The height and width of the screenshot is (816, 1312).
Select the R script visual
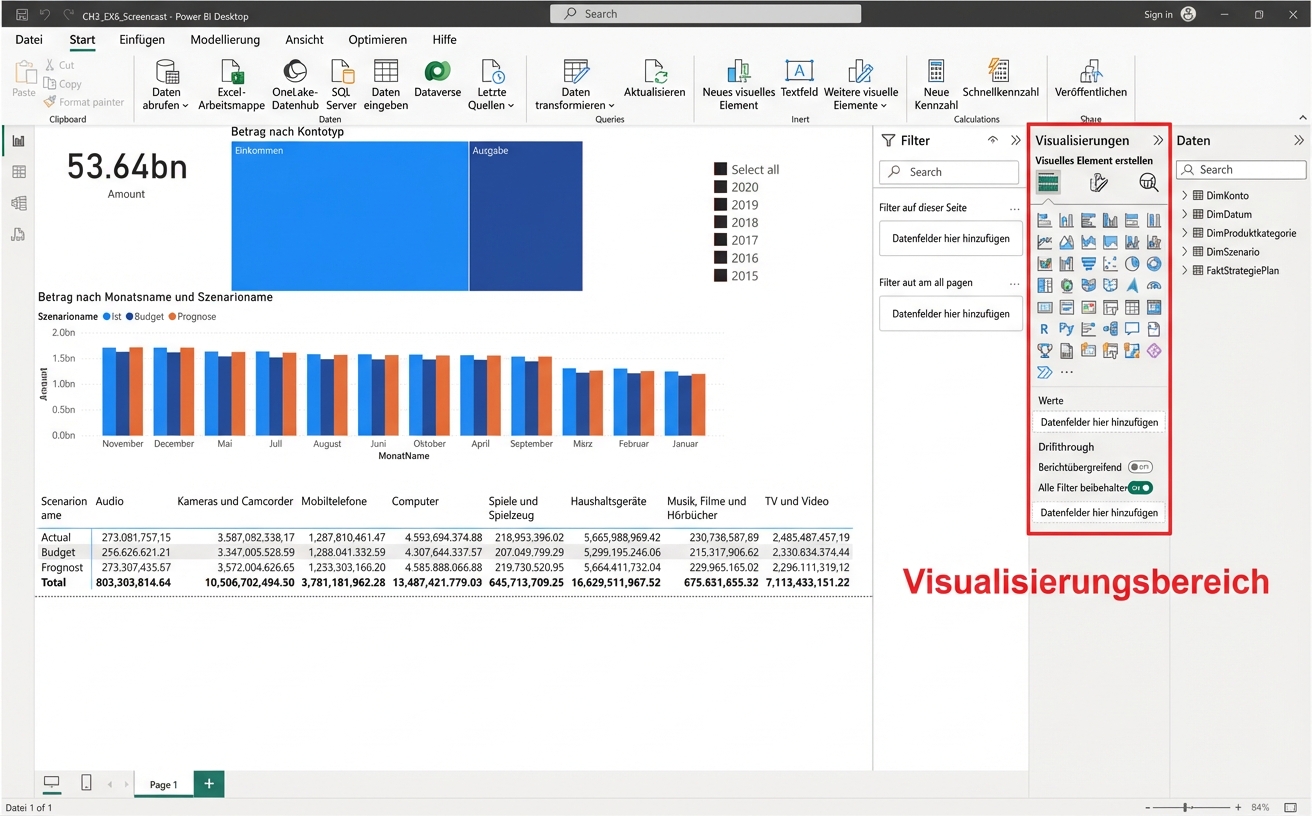pos(1045,327)
